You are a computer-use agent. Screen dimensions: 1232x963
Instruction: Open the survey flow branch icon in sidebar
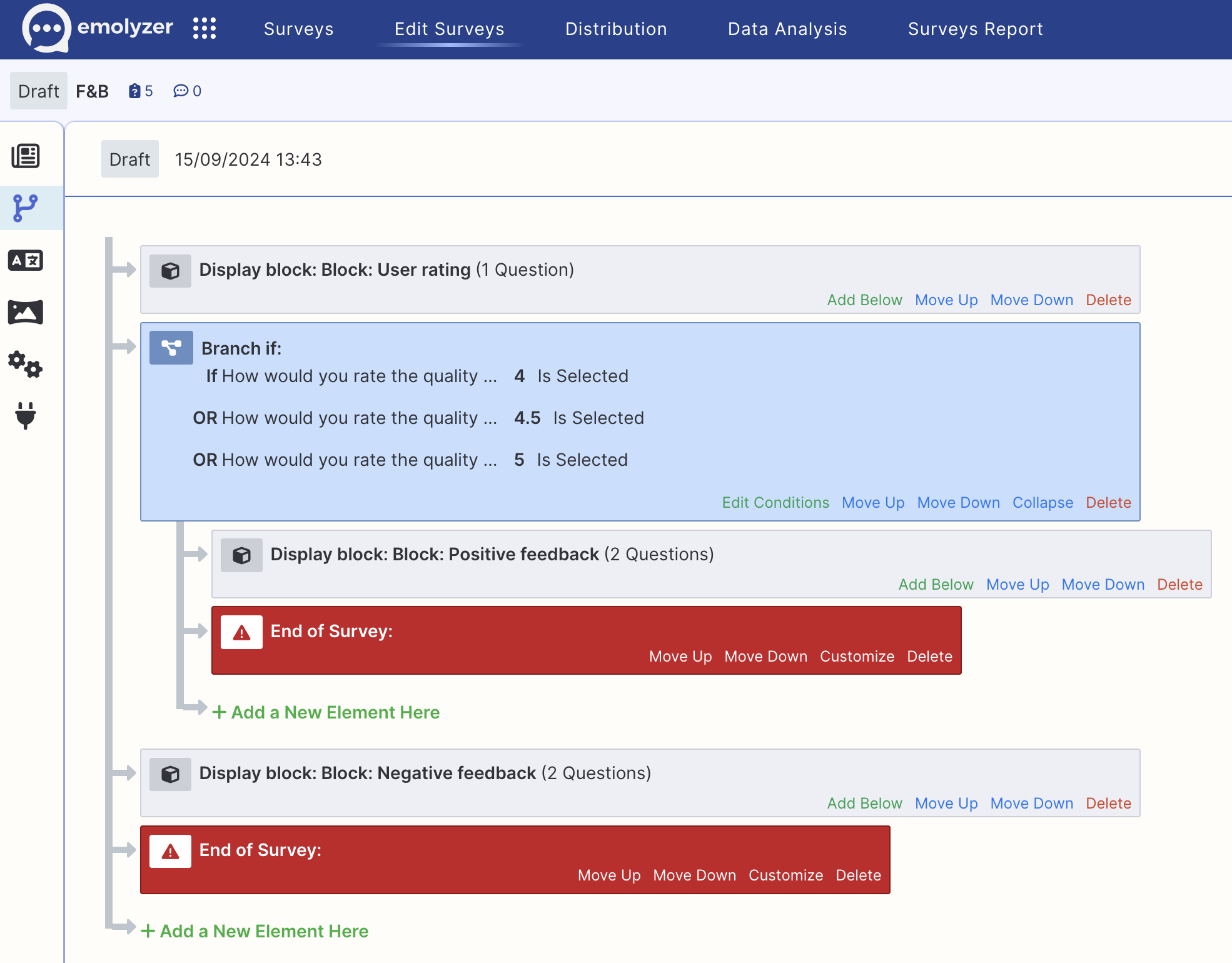(x=26, y=208)
